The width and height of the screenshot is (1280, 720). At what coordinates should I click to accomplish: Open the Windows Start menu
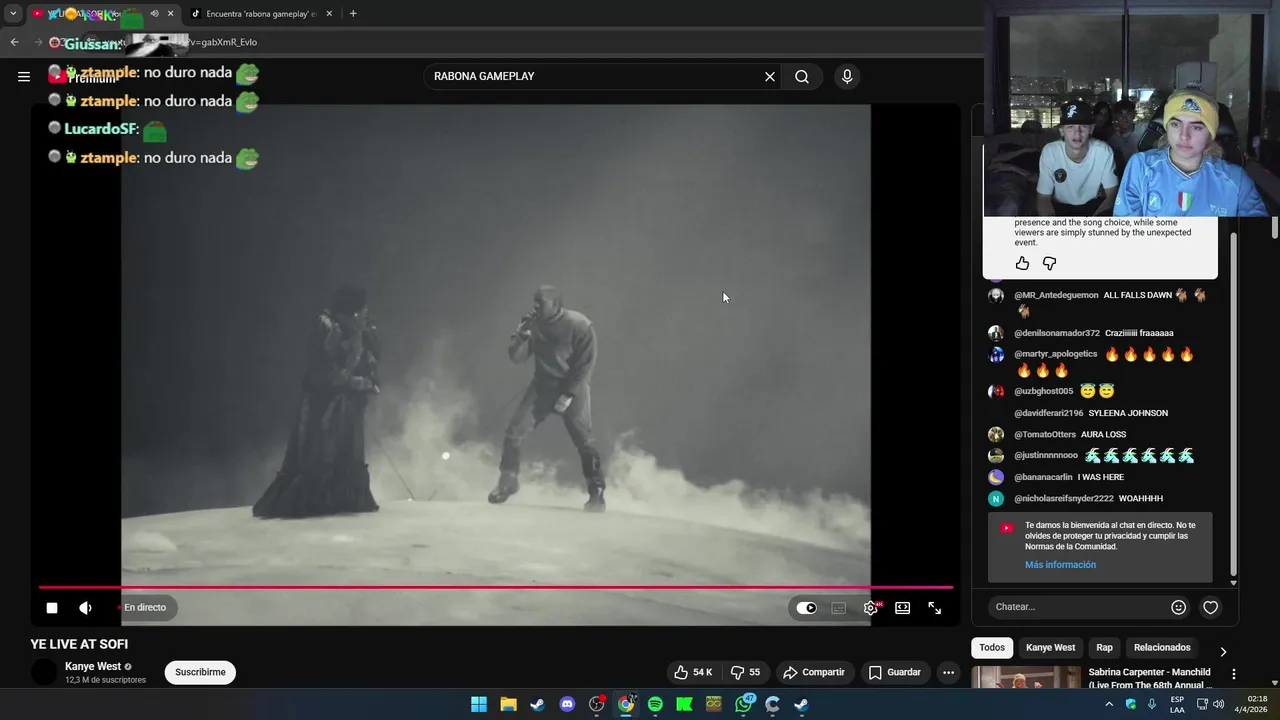(479, 704)
